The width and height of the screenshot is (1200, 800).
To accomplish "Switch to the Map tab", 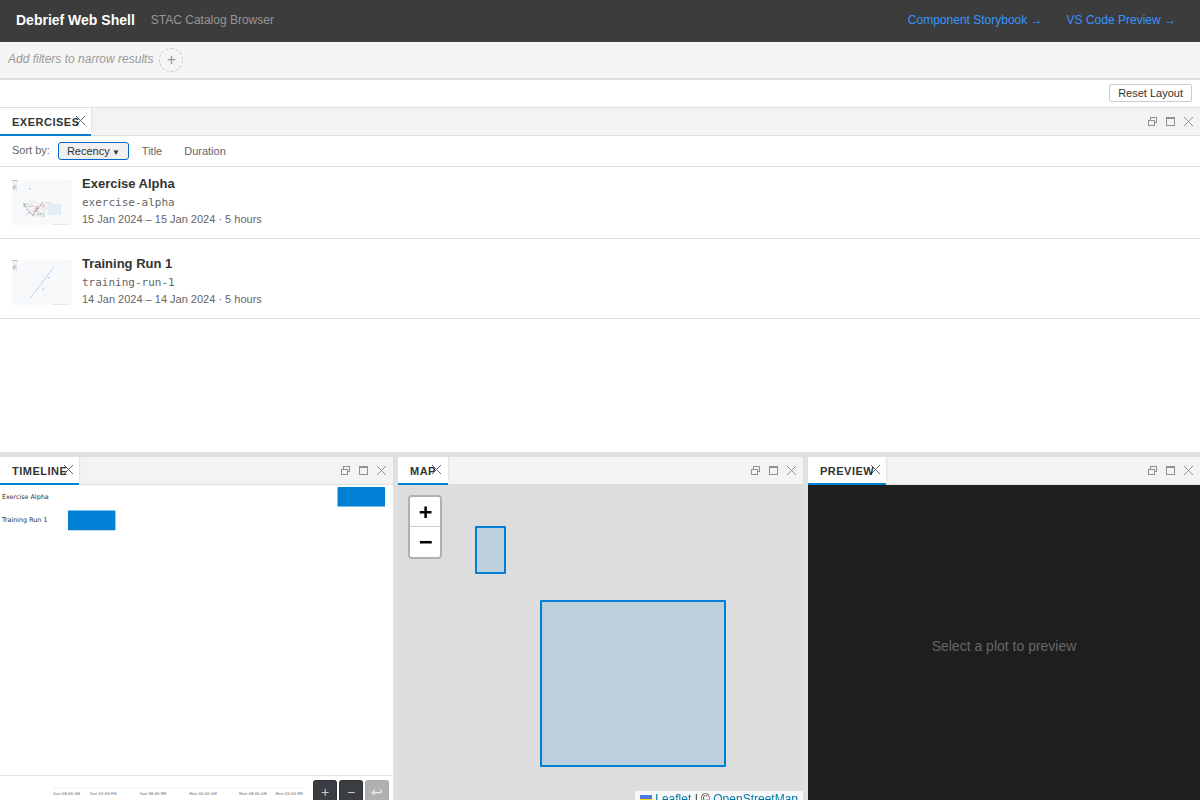I will point(420,470).
